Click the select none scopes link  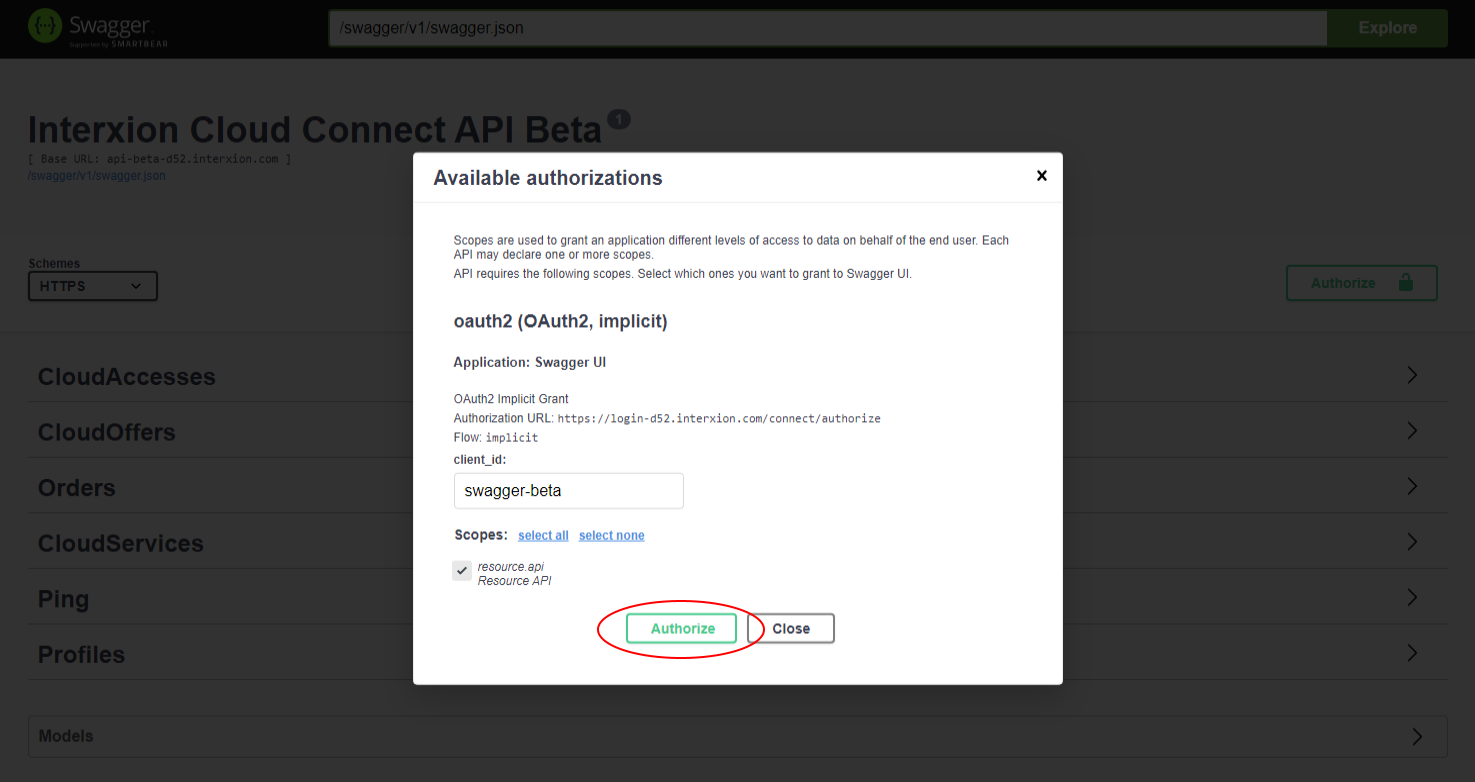click(612, 536)
